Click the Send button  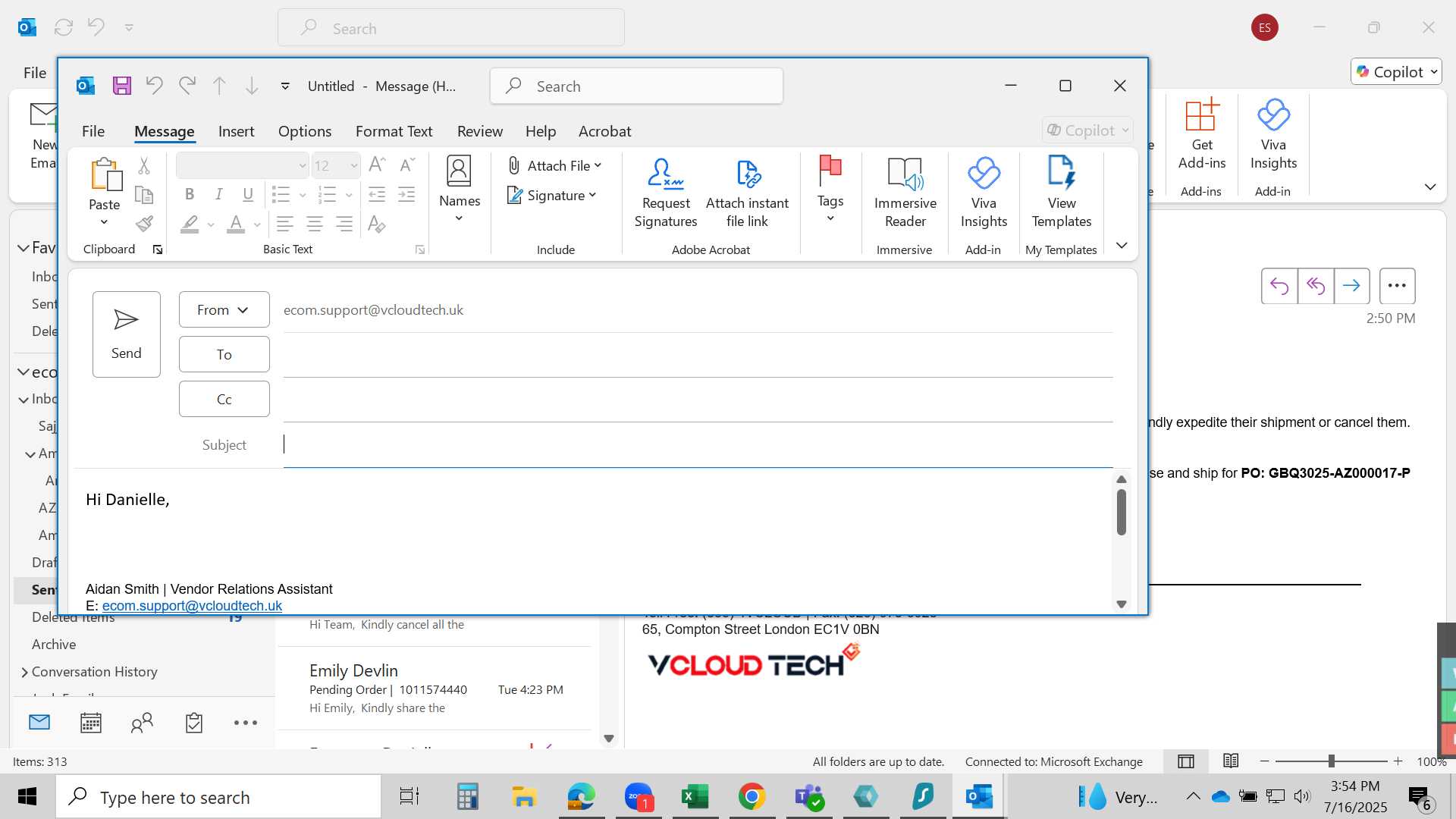tap(127, 334)
